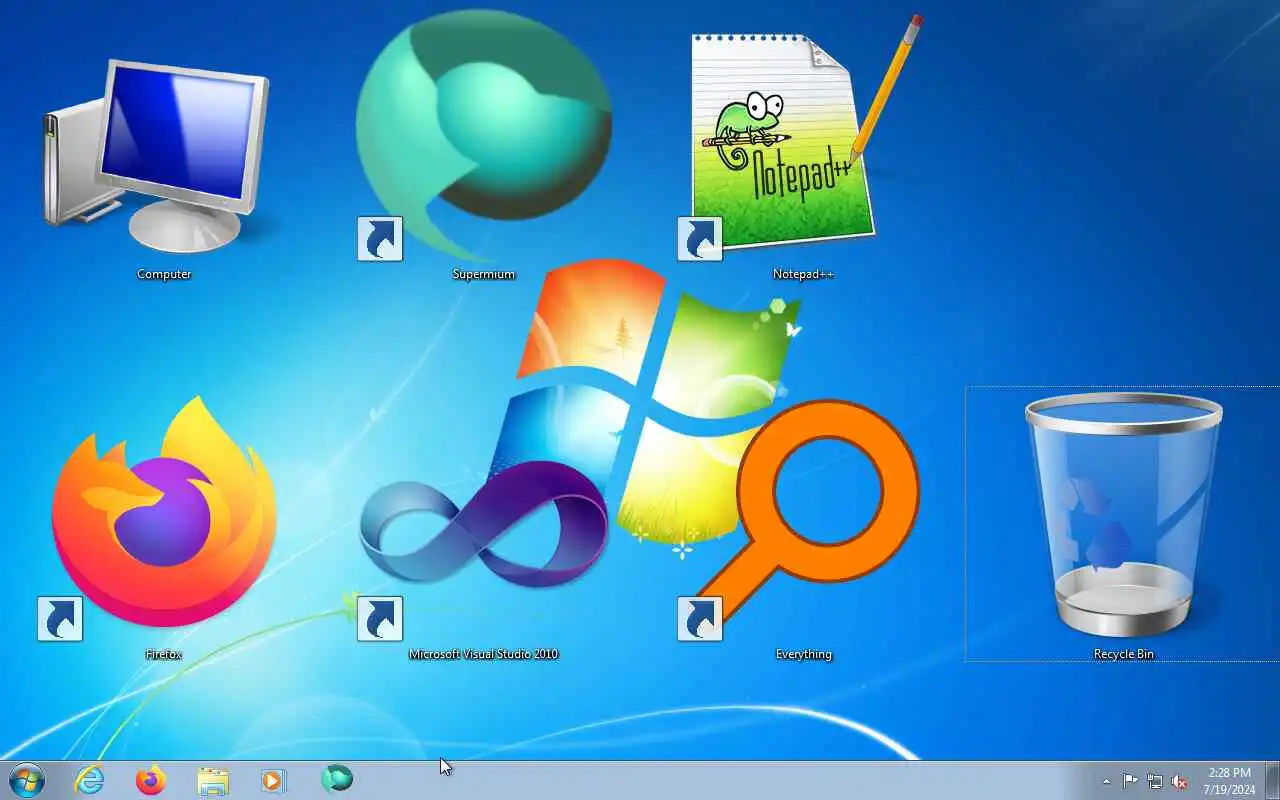Open the muted volume tray icon
1280x800 pixels.
coord(1180,781)
